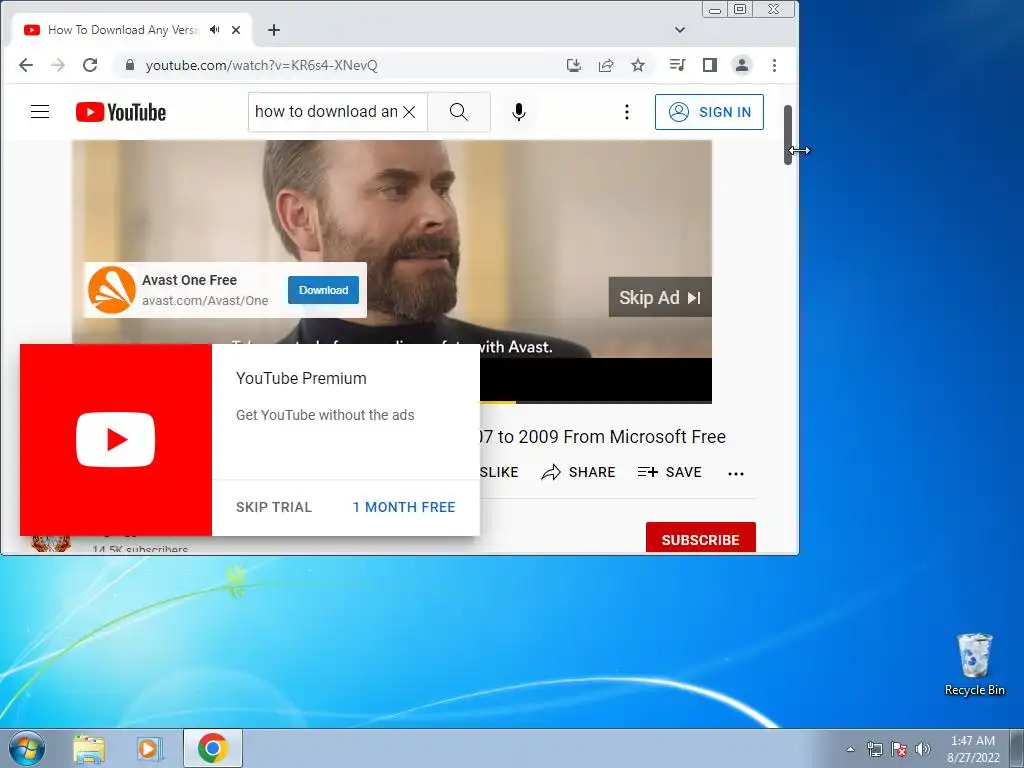The height and width of the screenshot is (768, 1024).
Task: Open YouTube settings three-dot menu
Action: (627, 112)
